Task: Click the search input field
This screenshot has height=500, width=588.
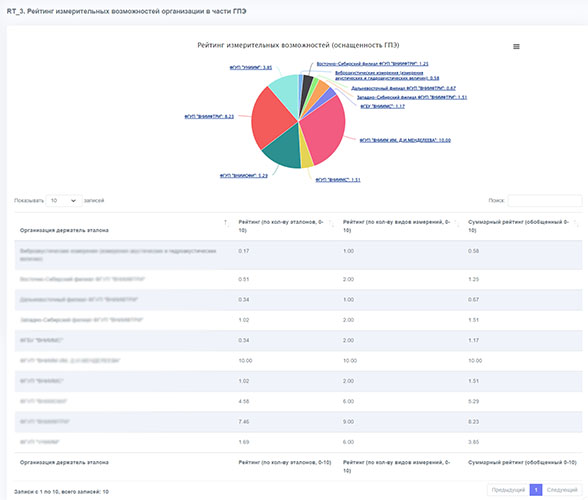Action: click(x=545, y=201)
